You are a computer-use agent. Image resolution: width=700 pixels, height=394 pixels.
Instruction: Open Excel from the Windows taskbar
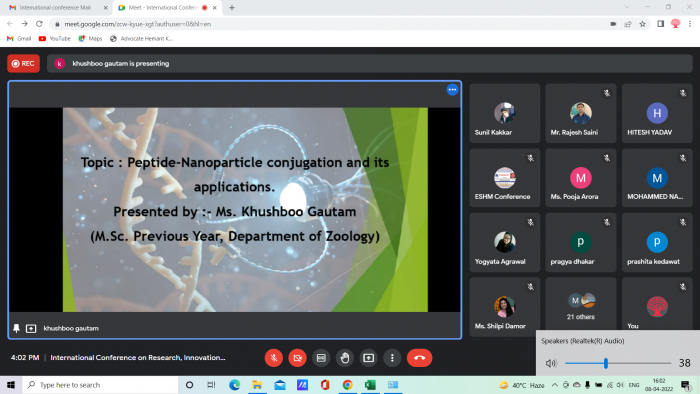(x=370, y=385)
